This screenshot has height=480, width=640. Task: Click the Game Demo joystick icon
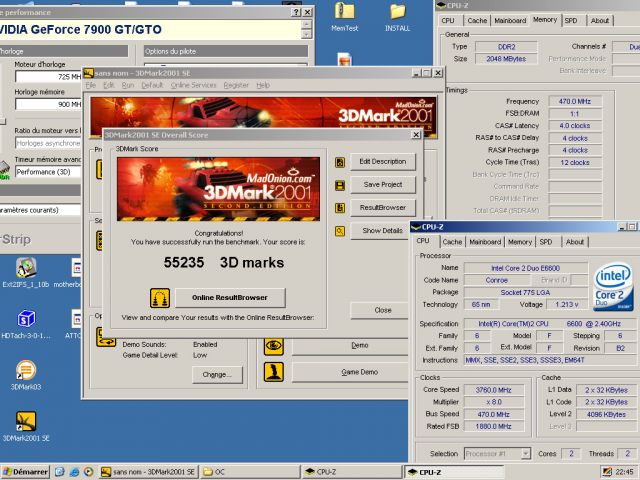coord(274,372)
